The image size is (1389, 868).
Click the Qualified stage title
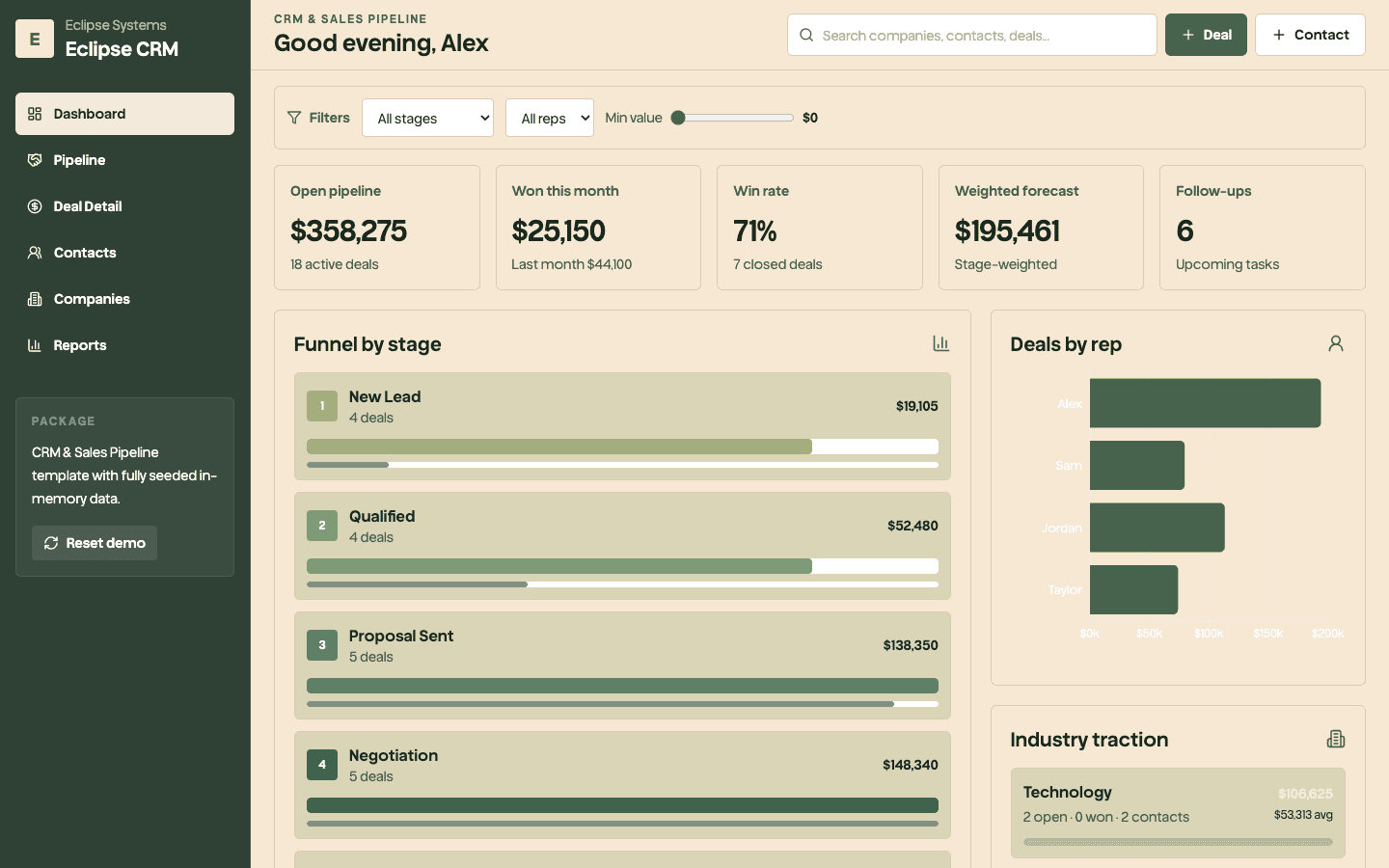tap(382, 516)
